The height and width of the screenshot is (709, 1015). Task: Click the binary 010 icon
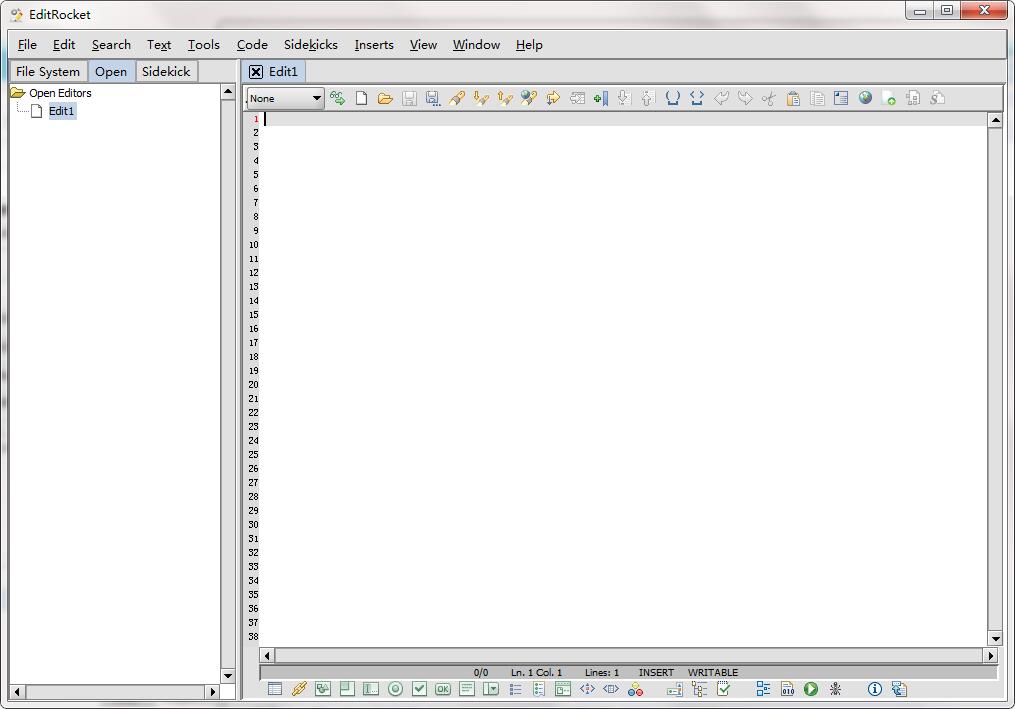pos(787,689)
